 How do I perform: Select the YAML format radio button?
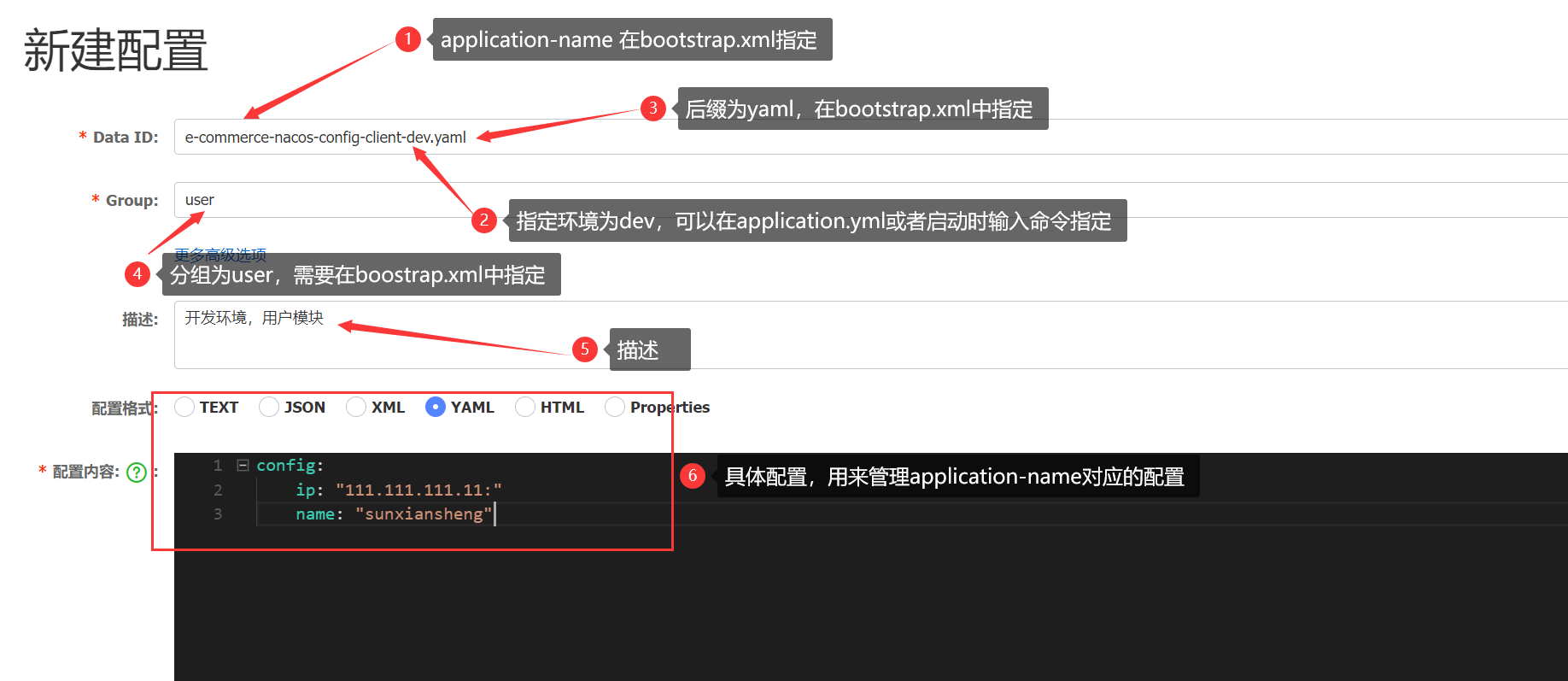[436, 407]
